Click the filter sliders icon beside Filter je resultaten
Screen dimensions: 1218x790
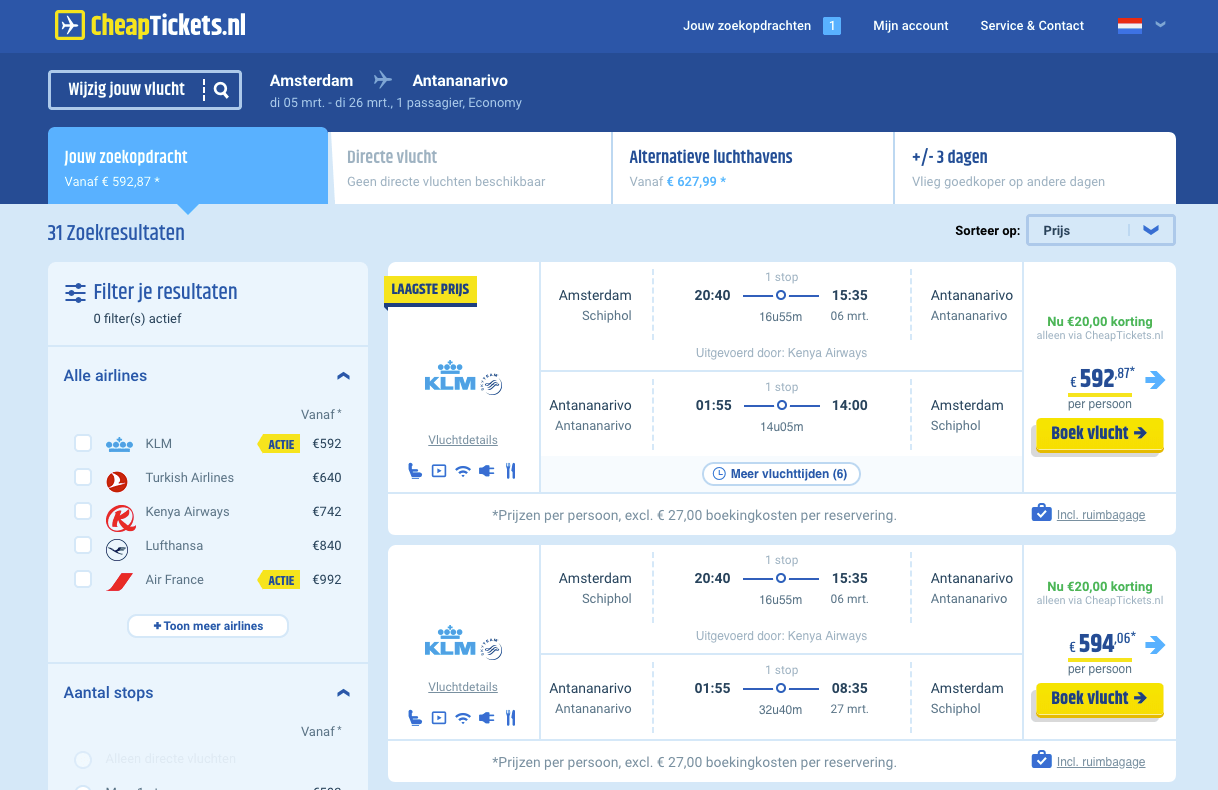pos(75,292)
